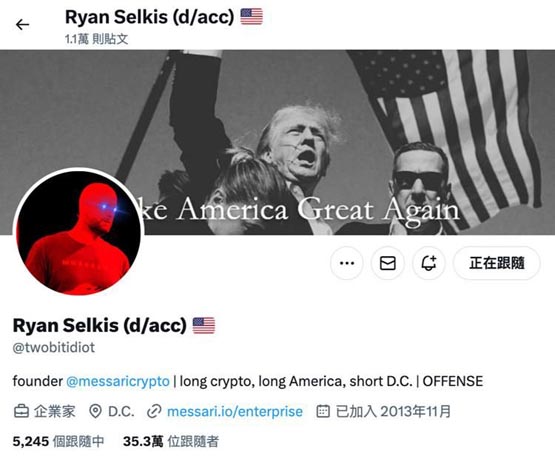This screenshot has width=555, height=468.
Task: Click the 1.1萬 則貼文 post count
Action: tap(96, 39)
